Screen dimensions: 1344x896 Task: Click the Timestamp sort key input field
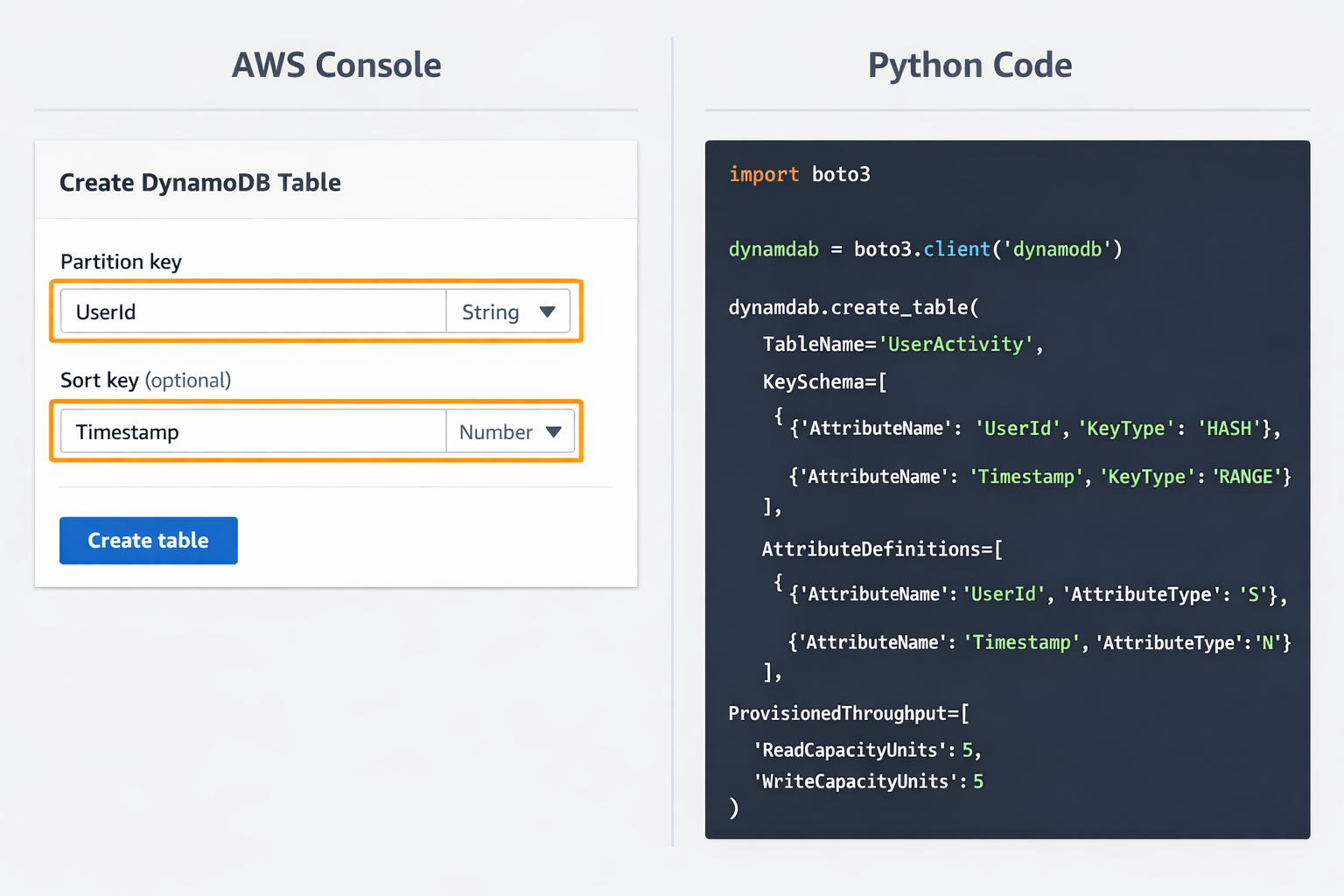[x=253, y=432]
